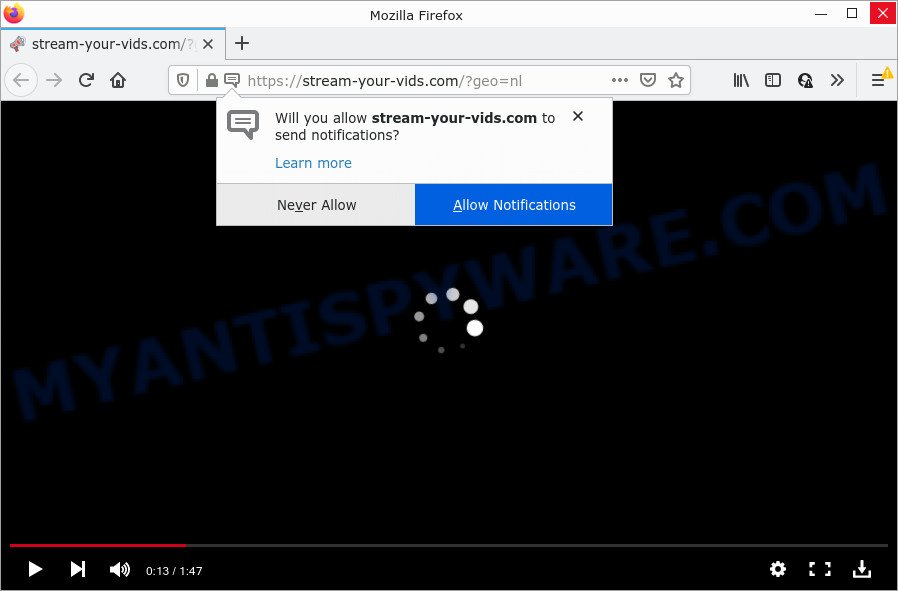The width and height of the screenshot is (898, 591).
Task: Skip to the next video
Action: (78, 569)
